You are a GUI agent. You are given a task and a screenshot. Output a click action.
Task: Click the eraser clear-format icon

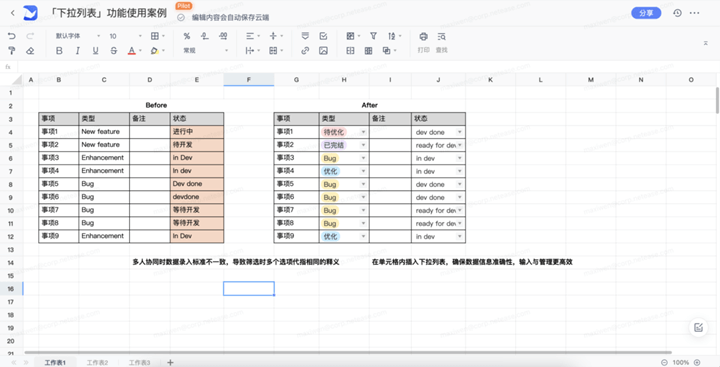(30, 51)
